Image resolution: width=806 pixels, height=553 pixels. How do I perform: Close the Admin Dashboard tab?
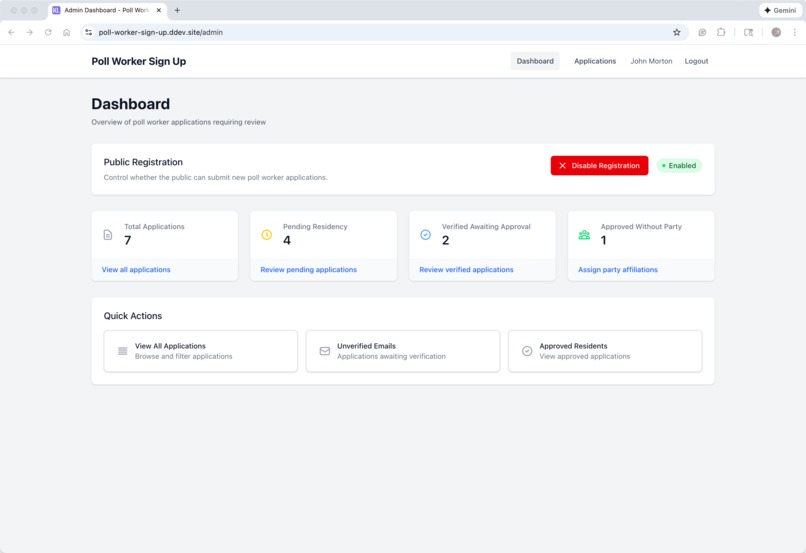tap(158, 10)
